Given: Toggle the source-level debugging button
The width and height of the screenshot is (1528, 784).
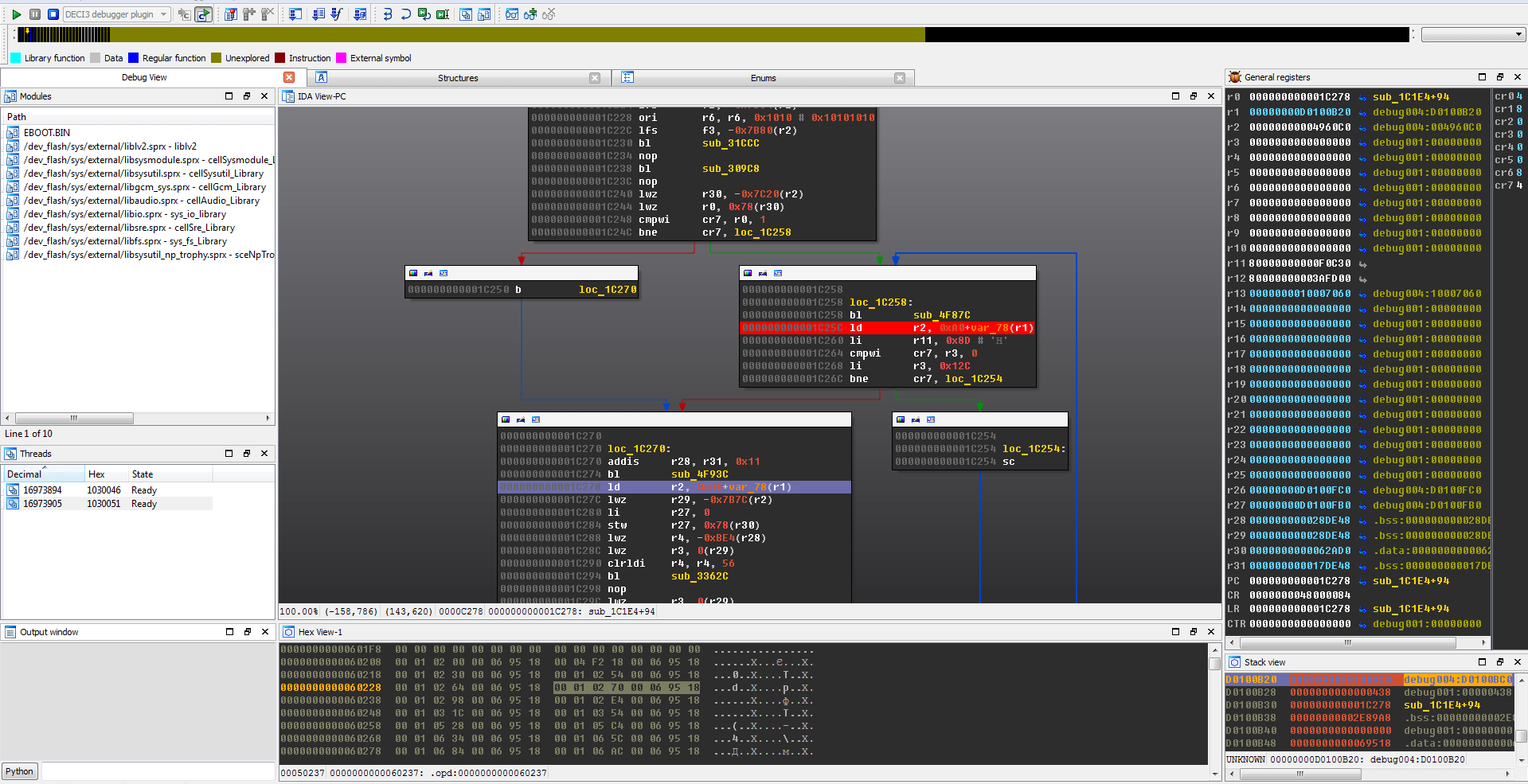Looking at the screenshot, I should (x=204, y=14).
